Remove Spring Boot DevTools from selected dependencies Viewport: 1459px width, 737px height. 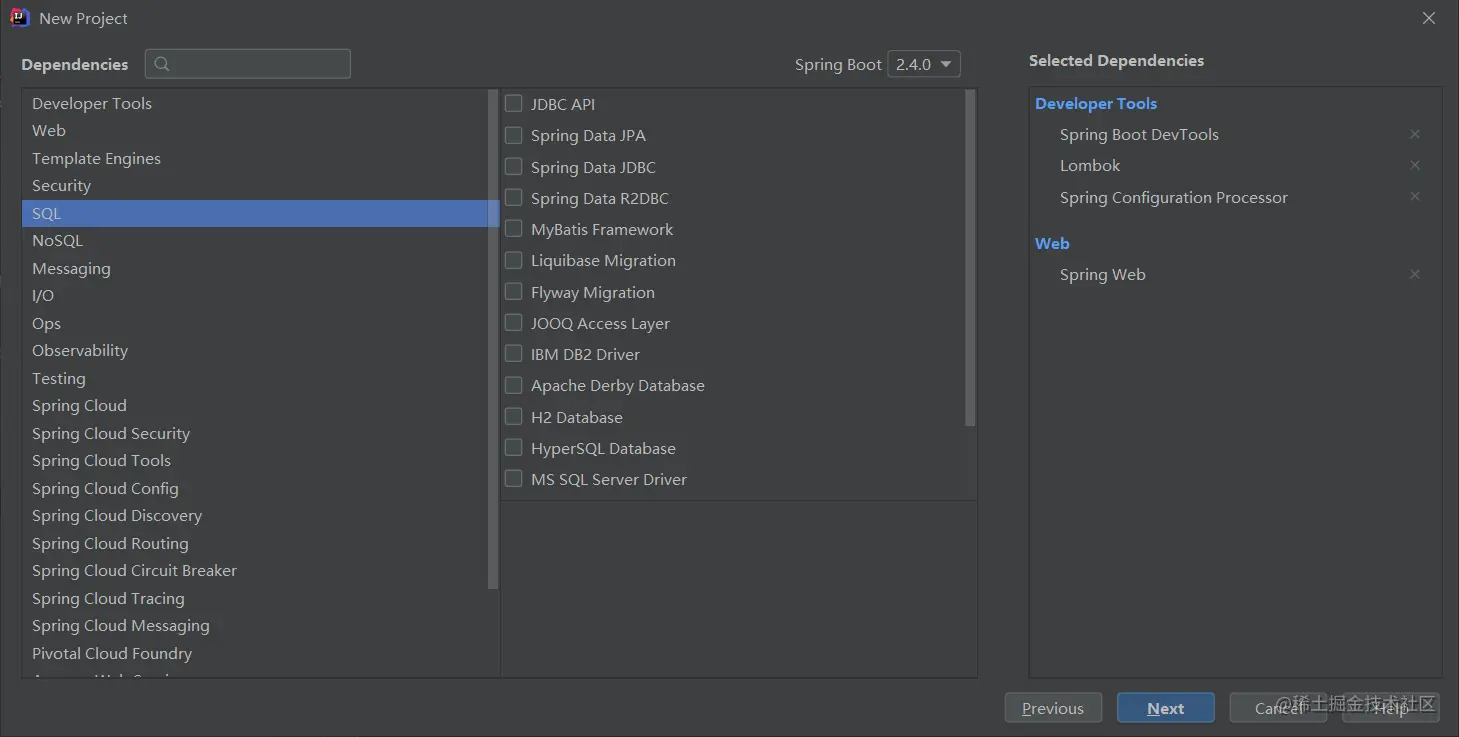(1414, 134)
